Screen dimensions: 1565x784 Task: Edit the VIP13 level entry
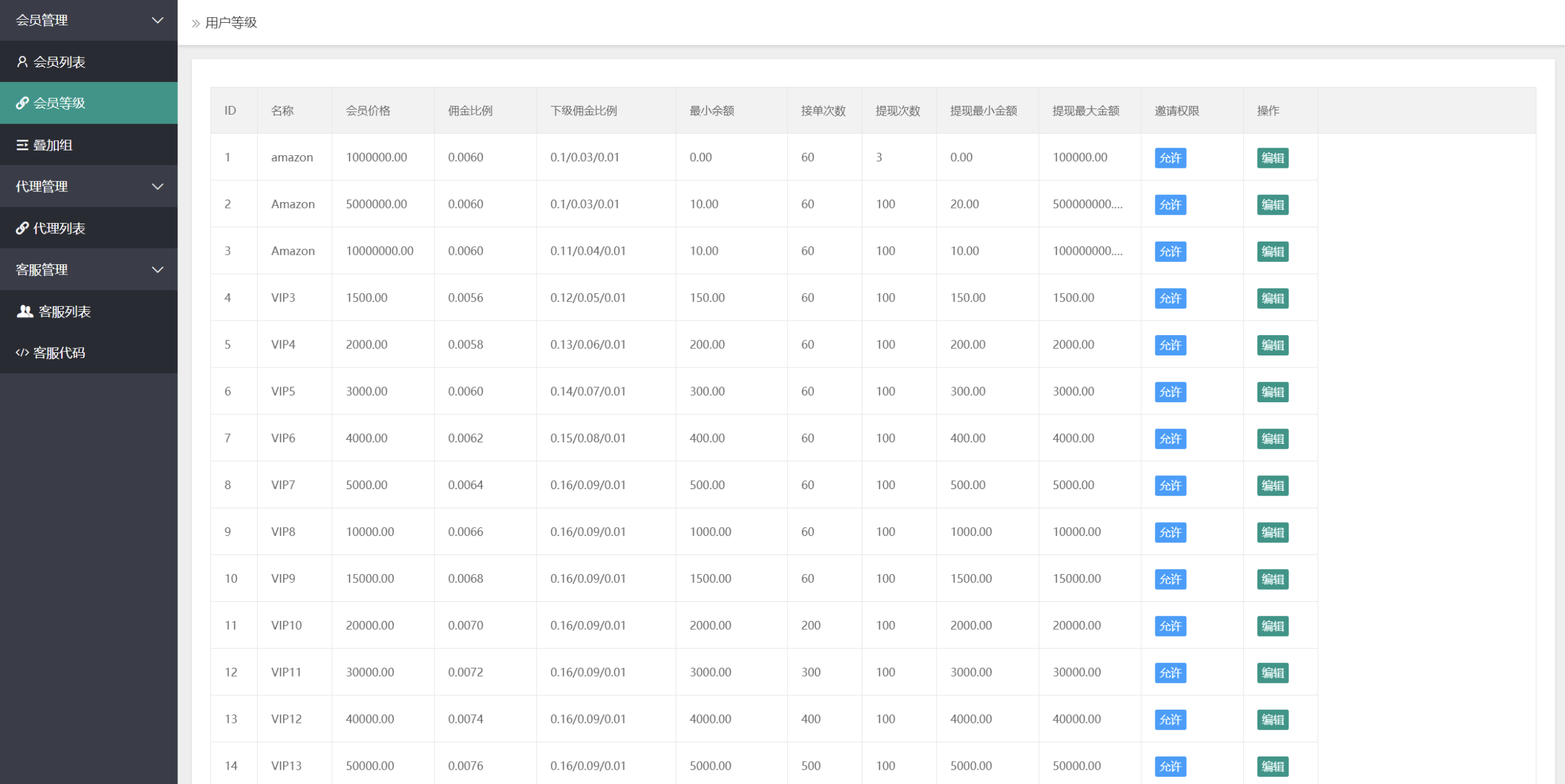point(1272,767)
